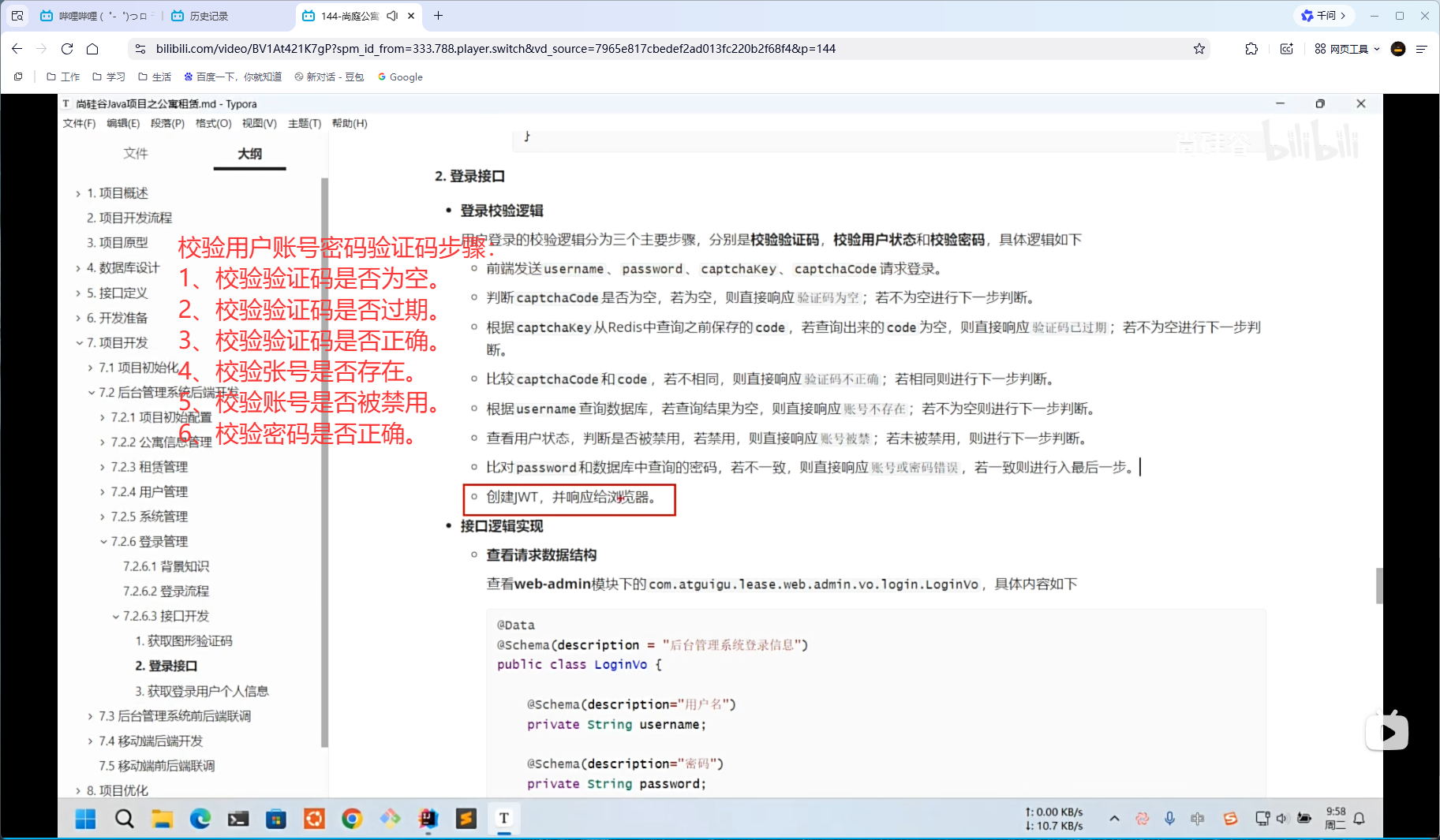The height and width of the screenshot is (840, 1440).
Task: Open the 工作 bookmark folder
Action: pos(63,77)
